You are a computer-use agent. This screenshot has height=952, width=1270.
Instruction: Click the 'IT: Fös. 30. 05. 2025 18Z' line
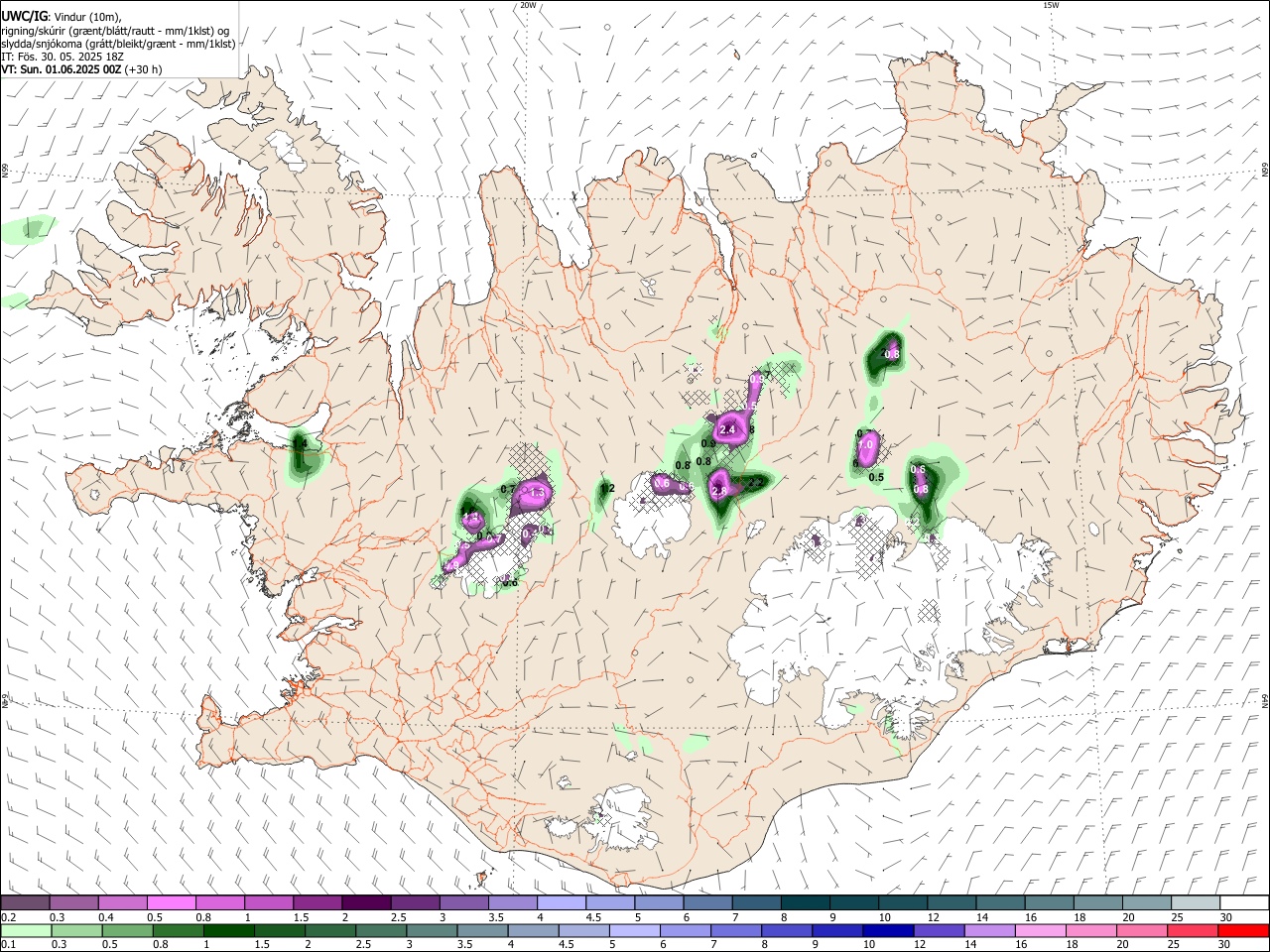point(63,57)
